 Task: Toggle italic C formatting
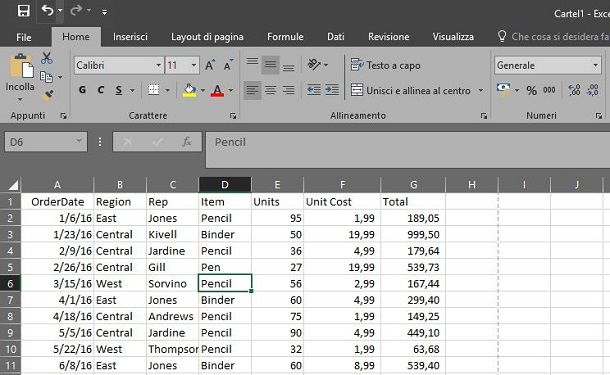pos(100,90)
